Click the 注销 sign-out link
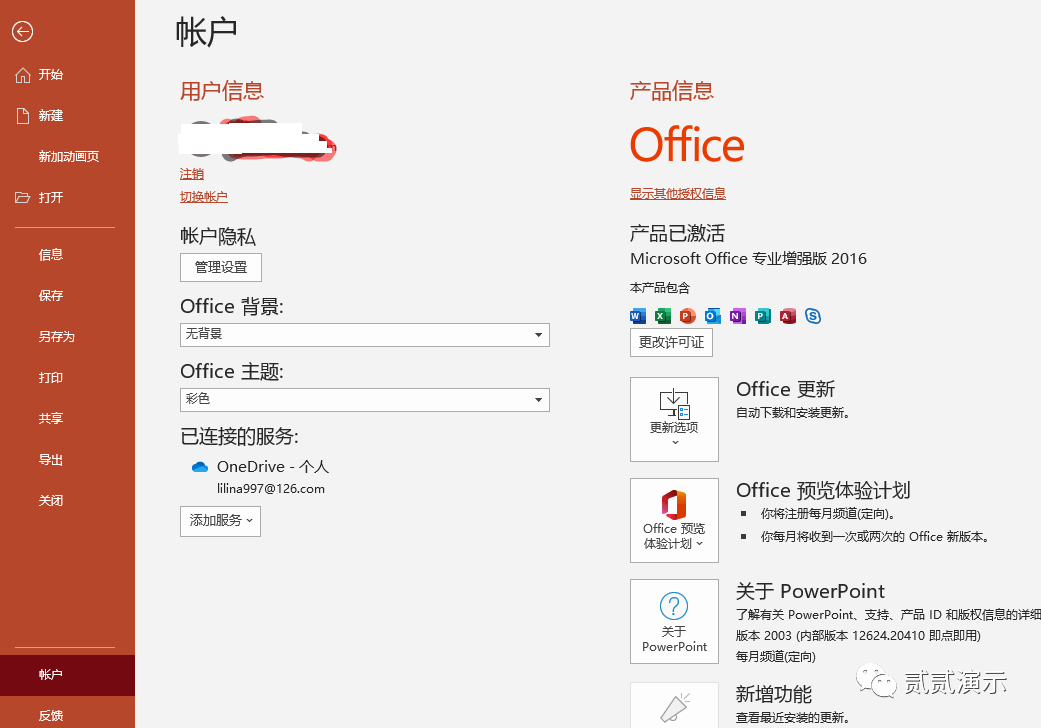The width and height of the screenshot is (1041, 728). click(192, 174)
